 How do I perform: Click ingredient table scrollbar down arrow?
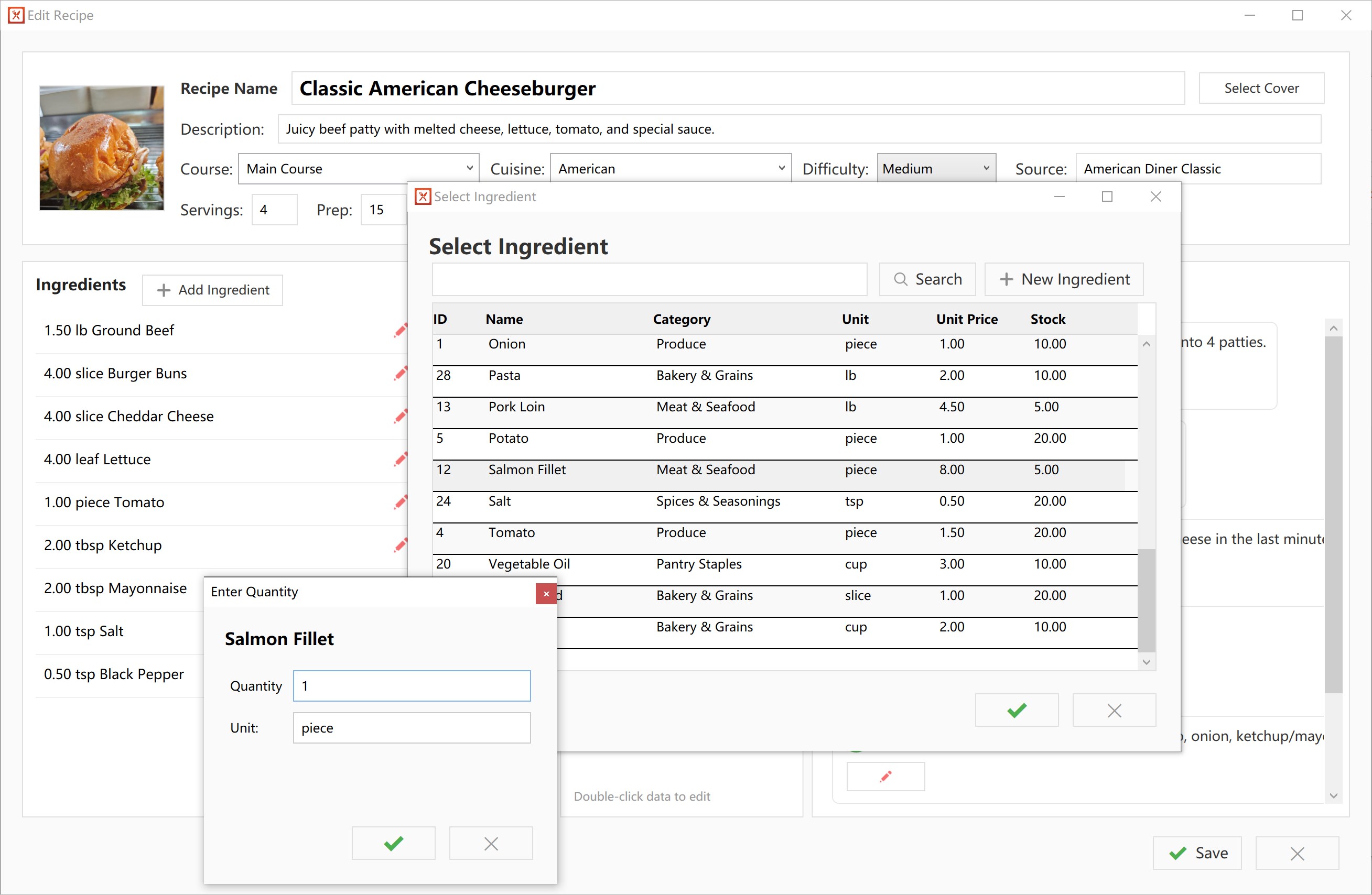1146,662
